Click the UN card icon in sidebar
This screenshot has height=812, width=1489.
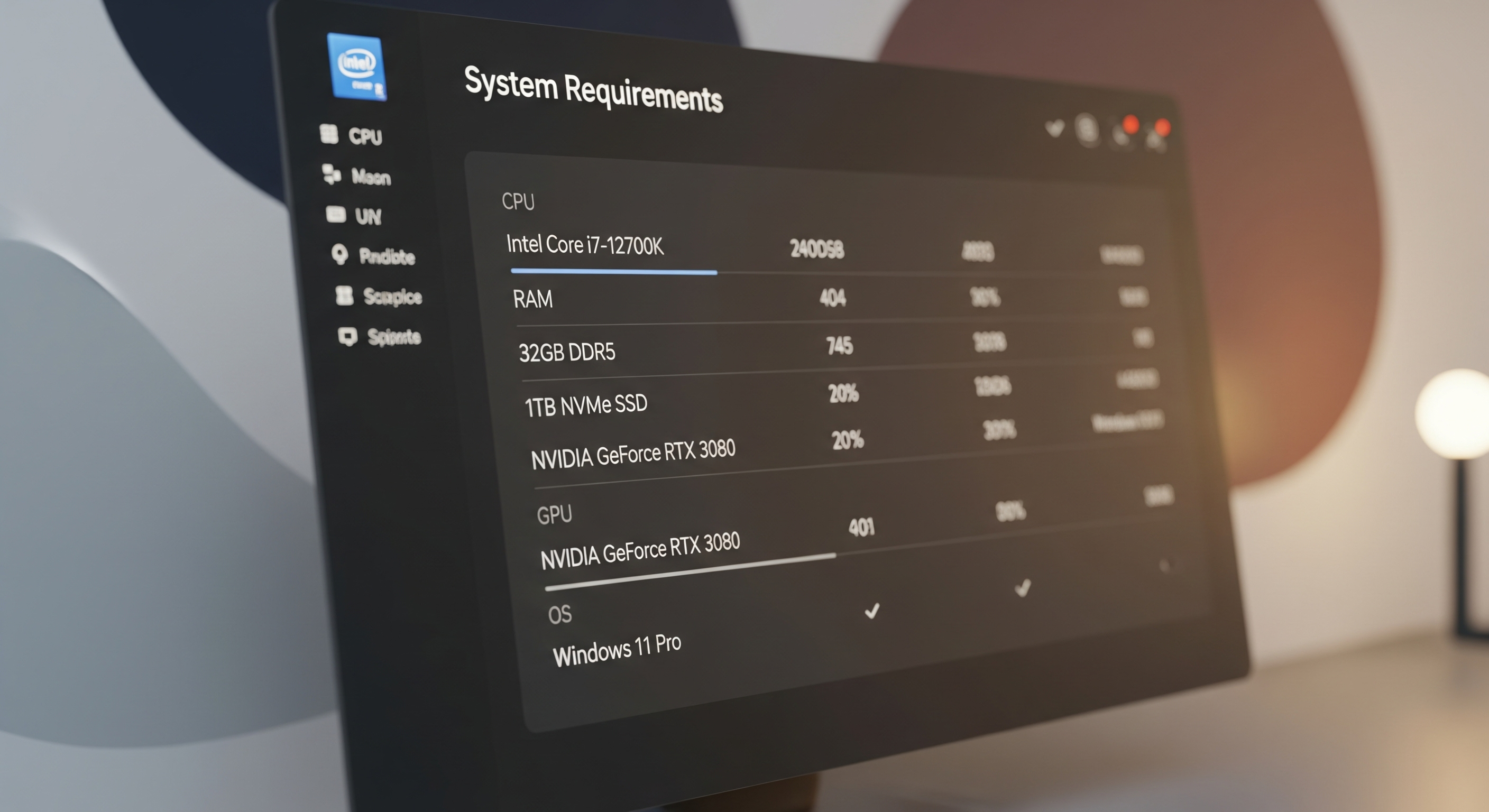click(336, 215)
